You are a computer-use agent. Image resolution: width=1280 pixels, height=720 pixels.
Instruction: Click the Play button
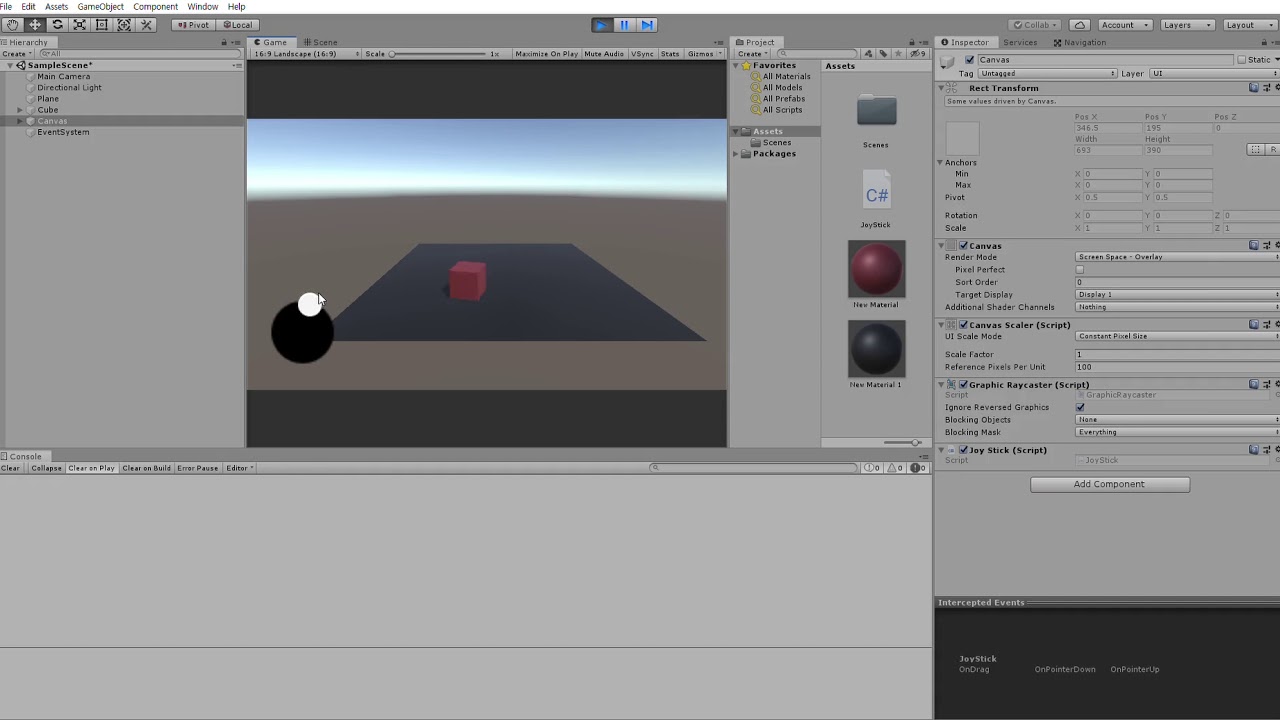point(601,25)
